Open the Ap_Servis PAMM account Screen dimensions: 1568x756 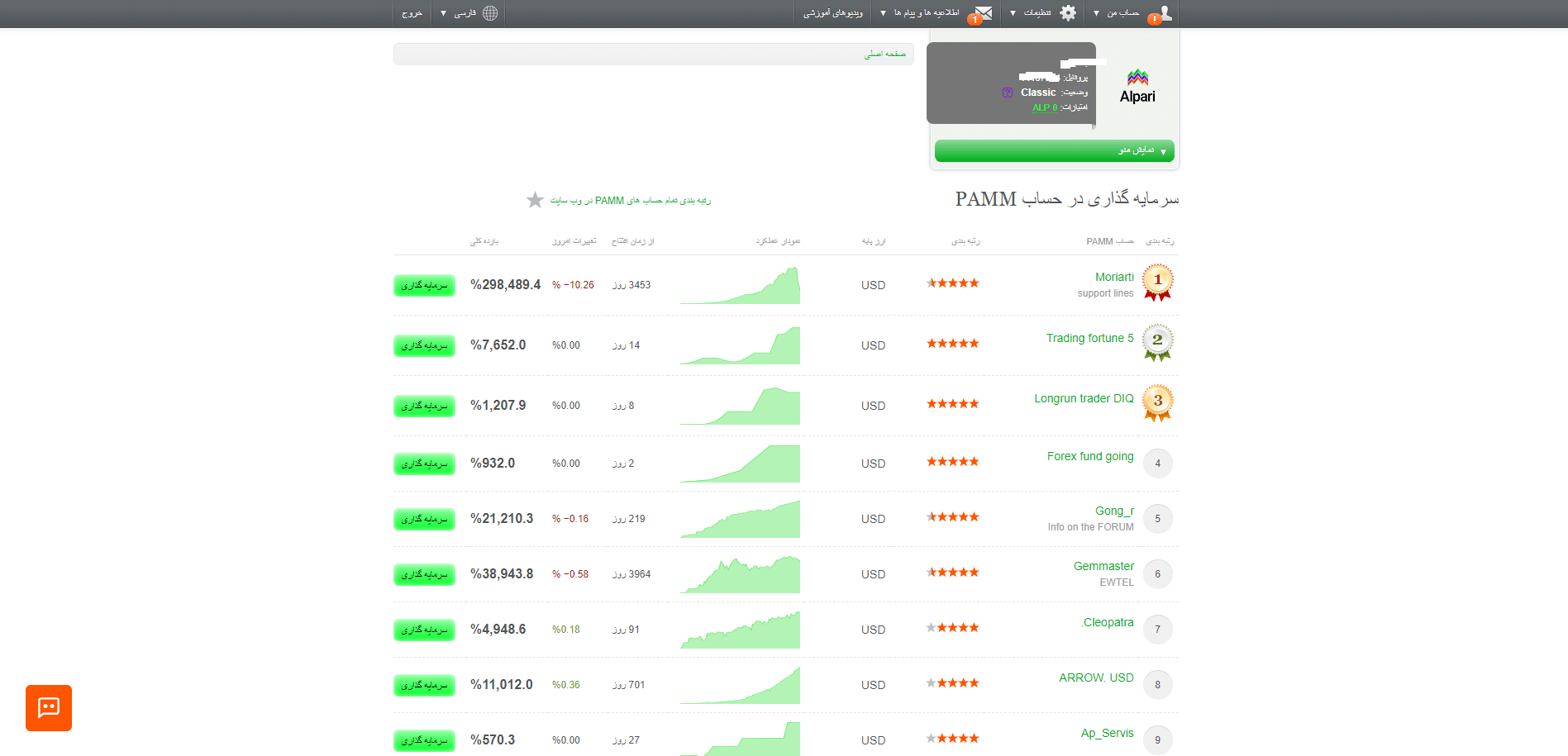pos(1107,733)
